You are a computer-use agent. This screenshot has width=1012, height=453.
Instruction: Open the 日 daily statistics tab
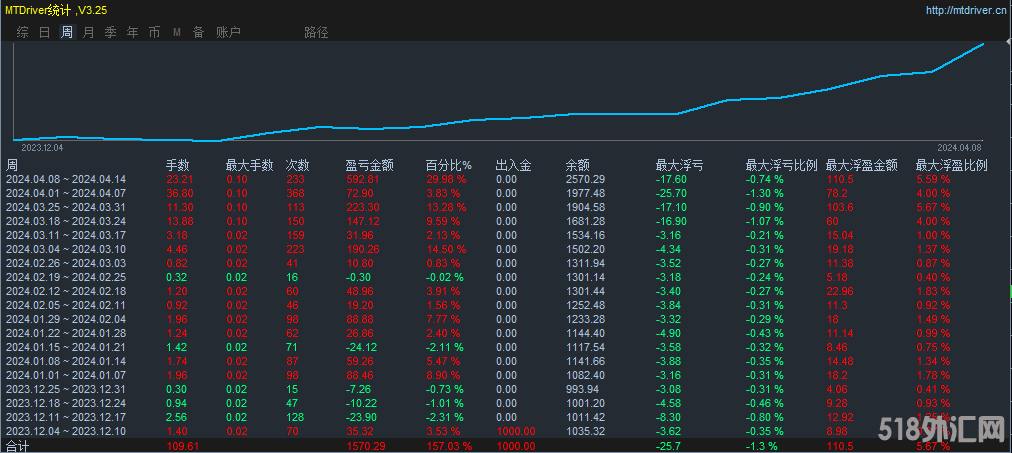pyautogui.click(x=45, y=32)
